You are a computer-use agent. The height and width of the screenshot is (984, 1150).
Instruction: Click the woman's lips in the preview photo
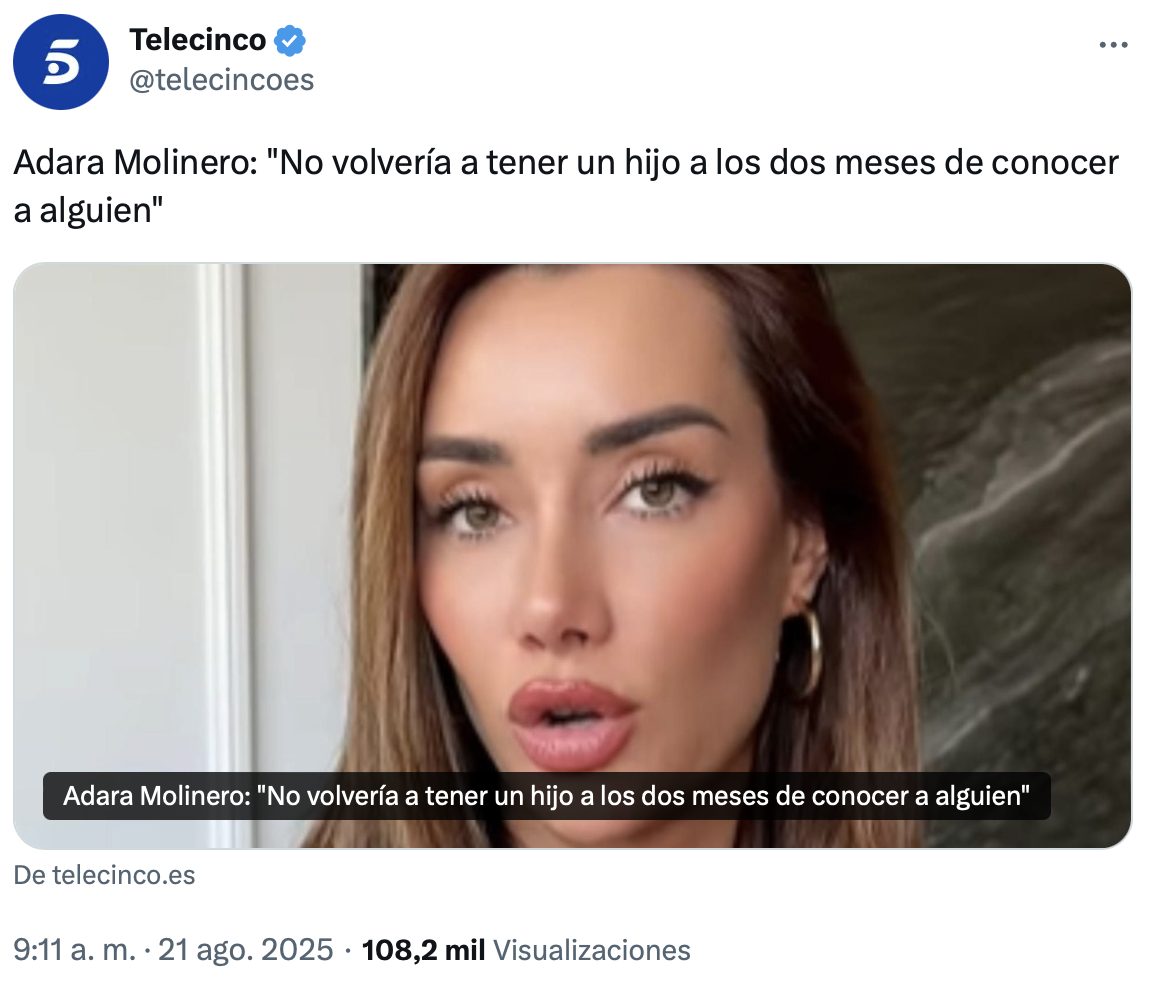pos(572,722)
